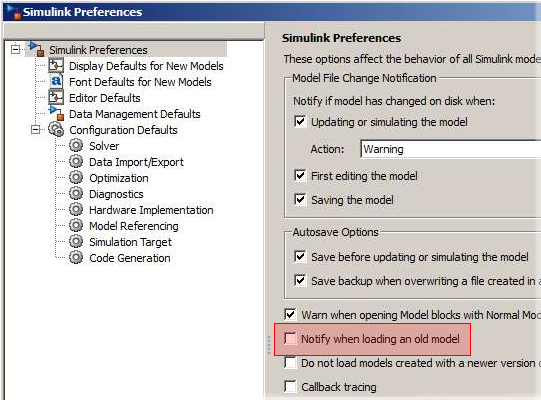Image resolution: width=541 pixels, height=400 pixels.
Task: Toggle the Callback tracing checkbox
Action: [290, 387]
